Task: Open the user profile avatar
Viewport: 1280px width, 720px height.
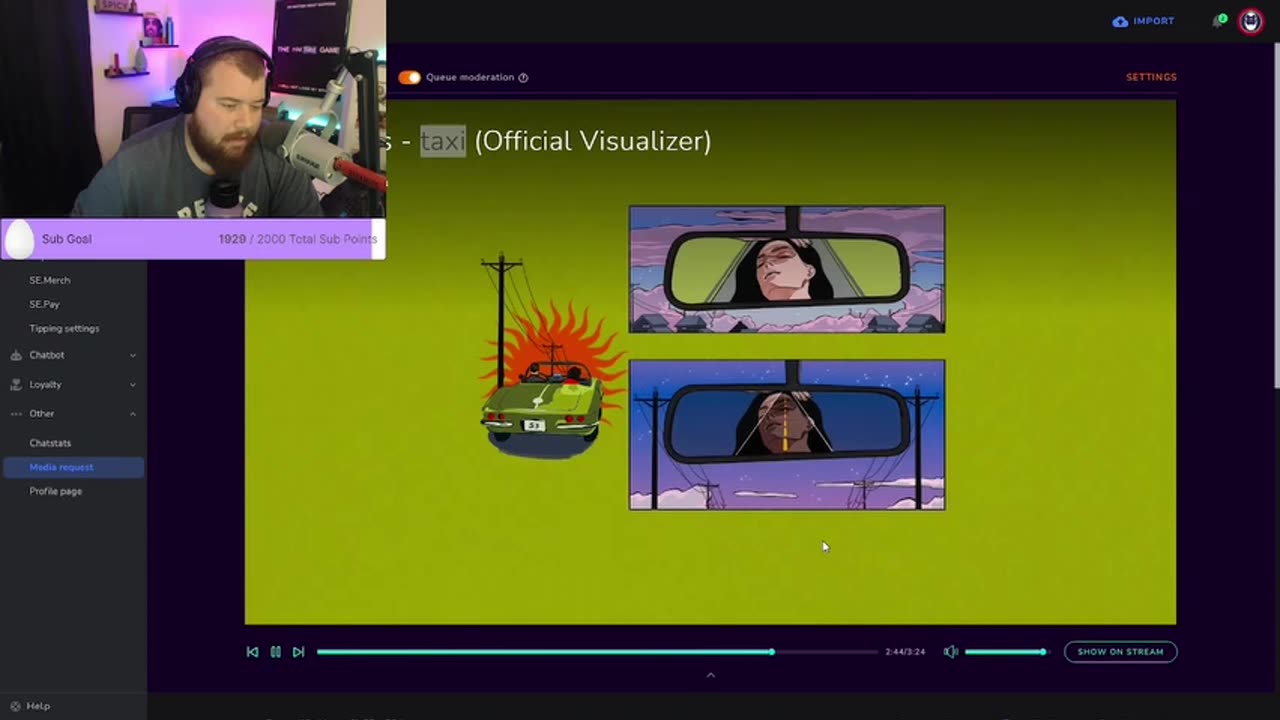Action: 1251,21
